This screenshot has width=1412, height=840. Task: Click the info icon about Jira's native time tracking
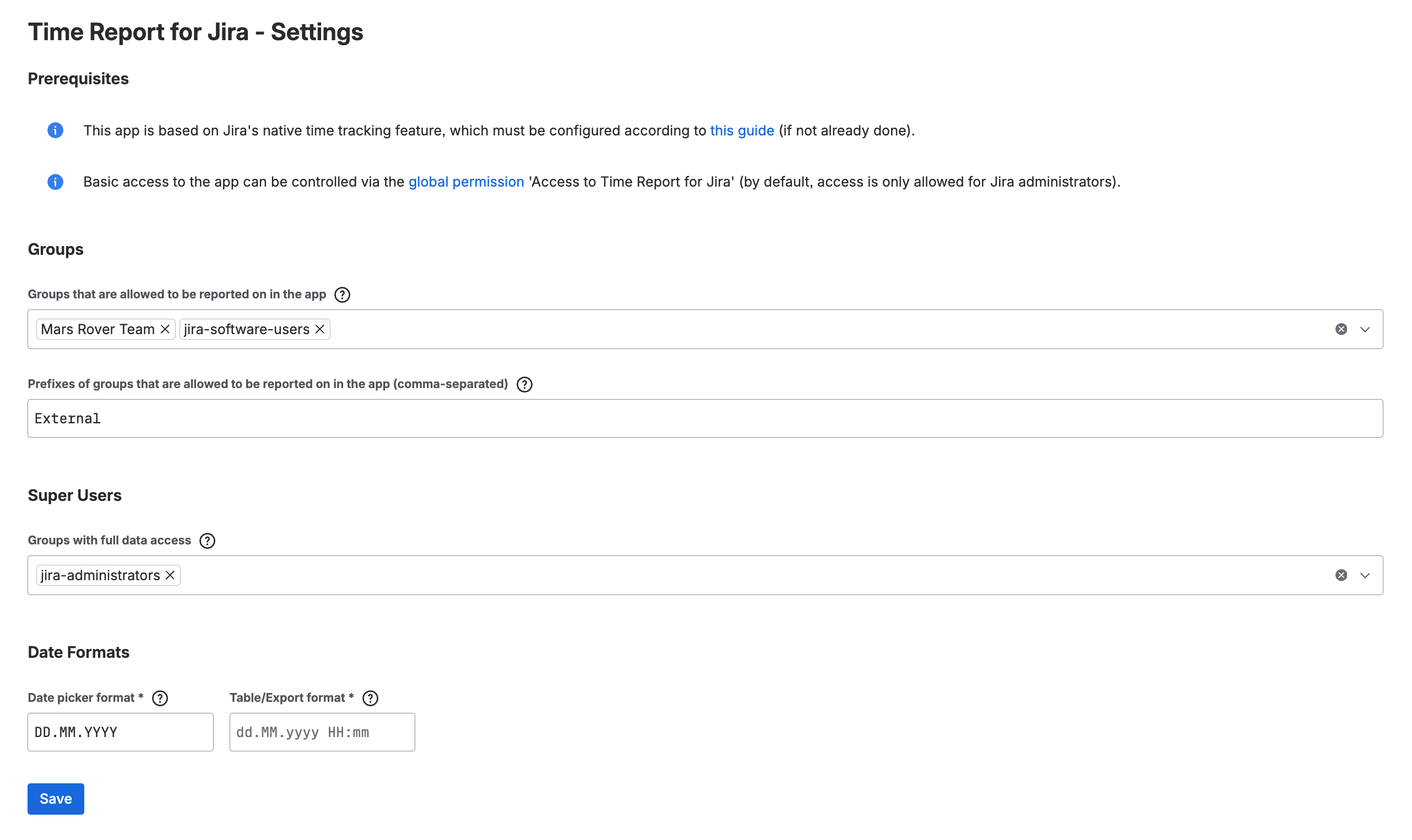coord(55,131)
